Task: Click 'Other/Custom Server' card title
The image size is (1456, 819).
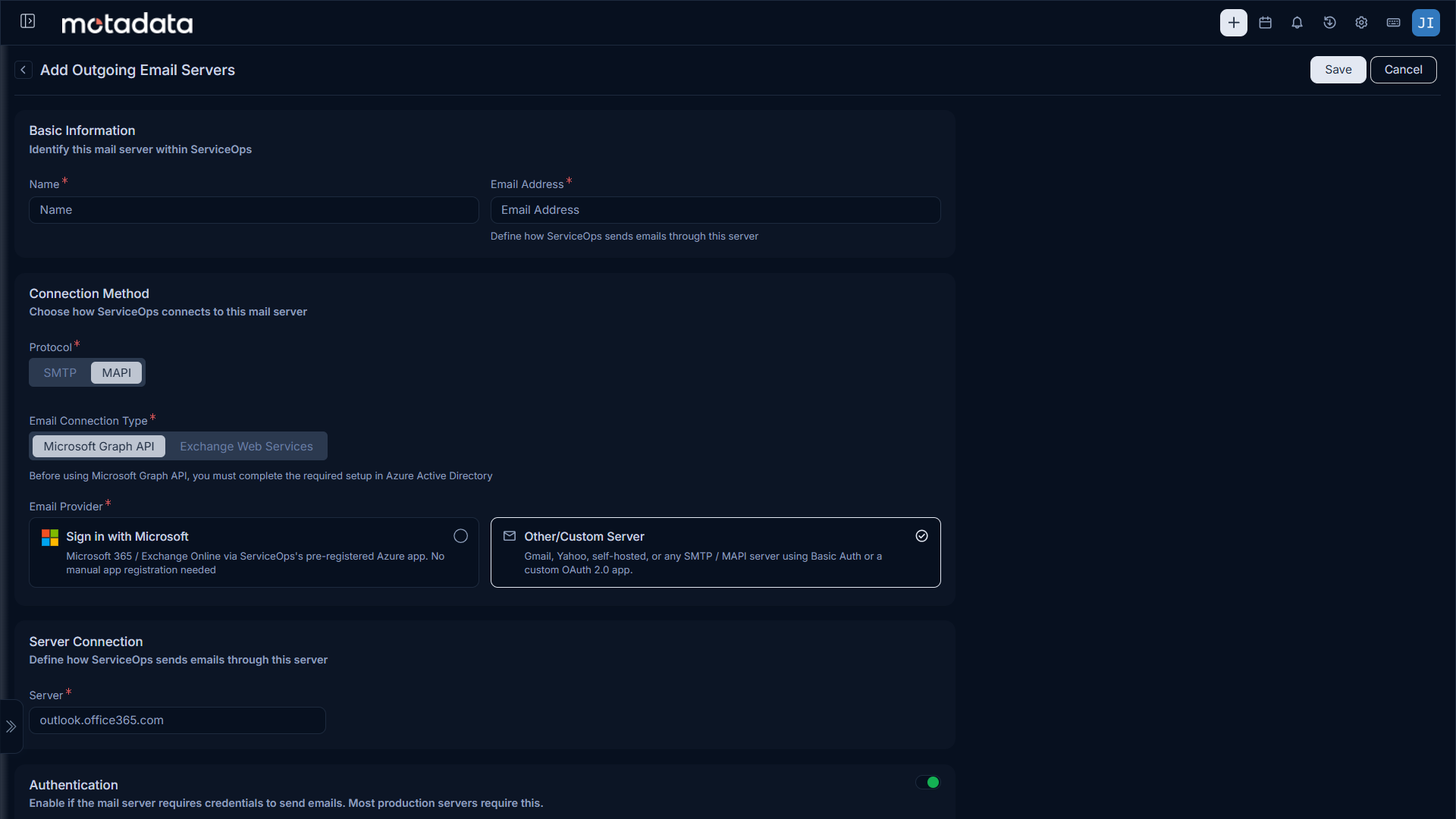Action: point(584,537)
